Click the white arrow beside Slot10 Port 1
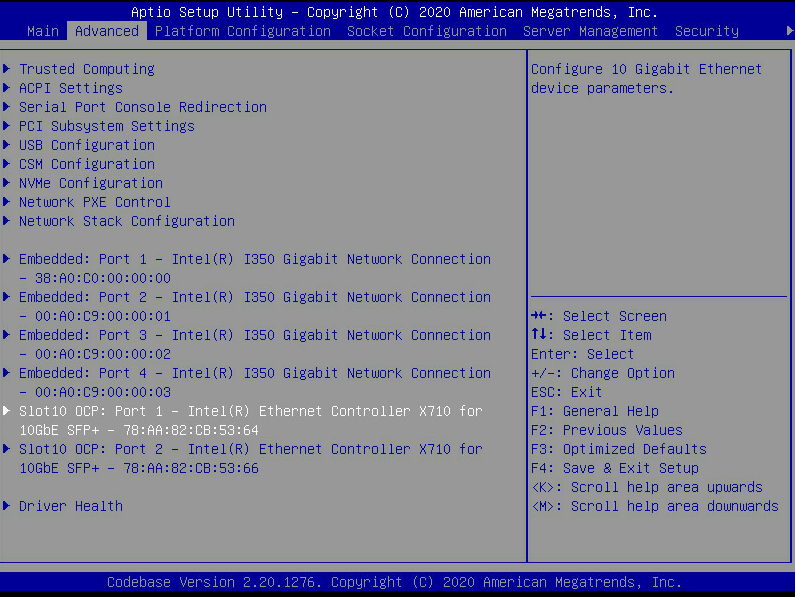The height and width of the screenshot is (597, 796). point(7,411)
